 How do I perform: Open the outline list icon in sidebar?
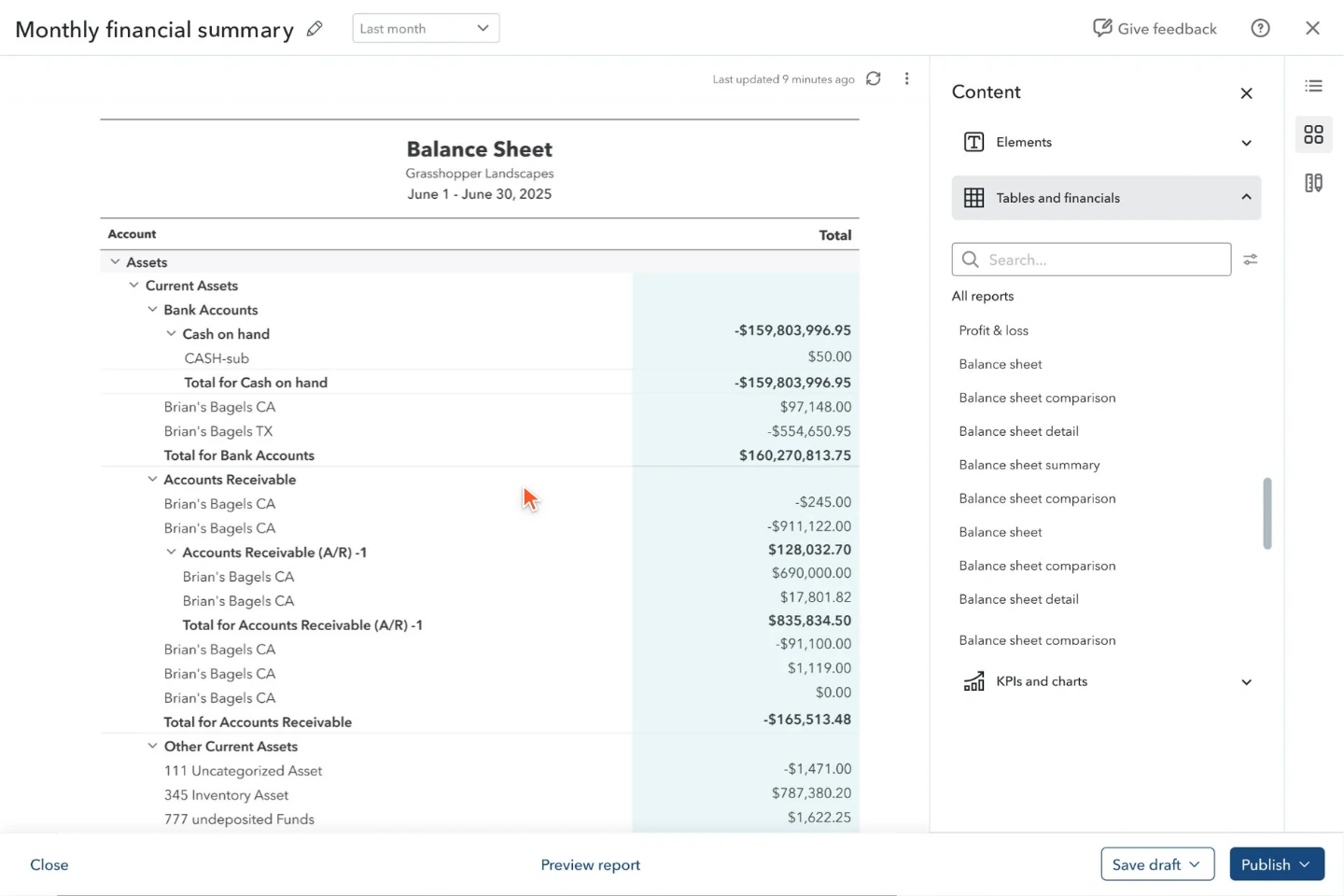coord(1313,86)
